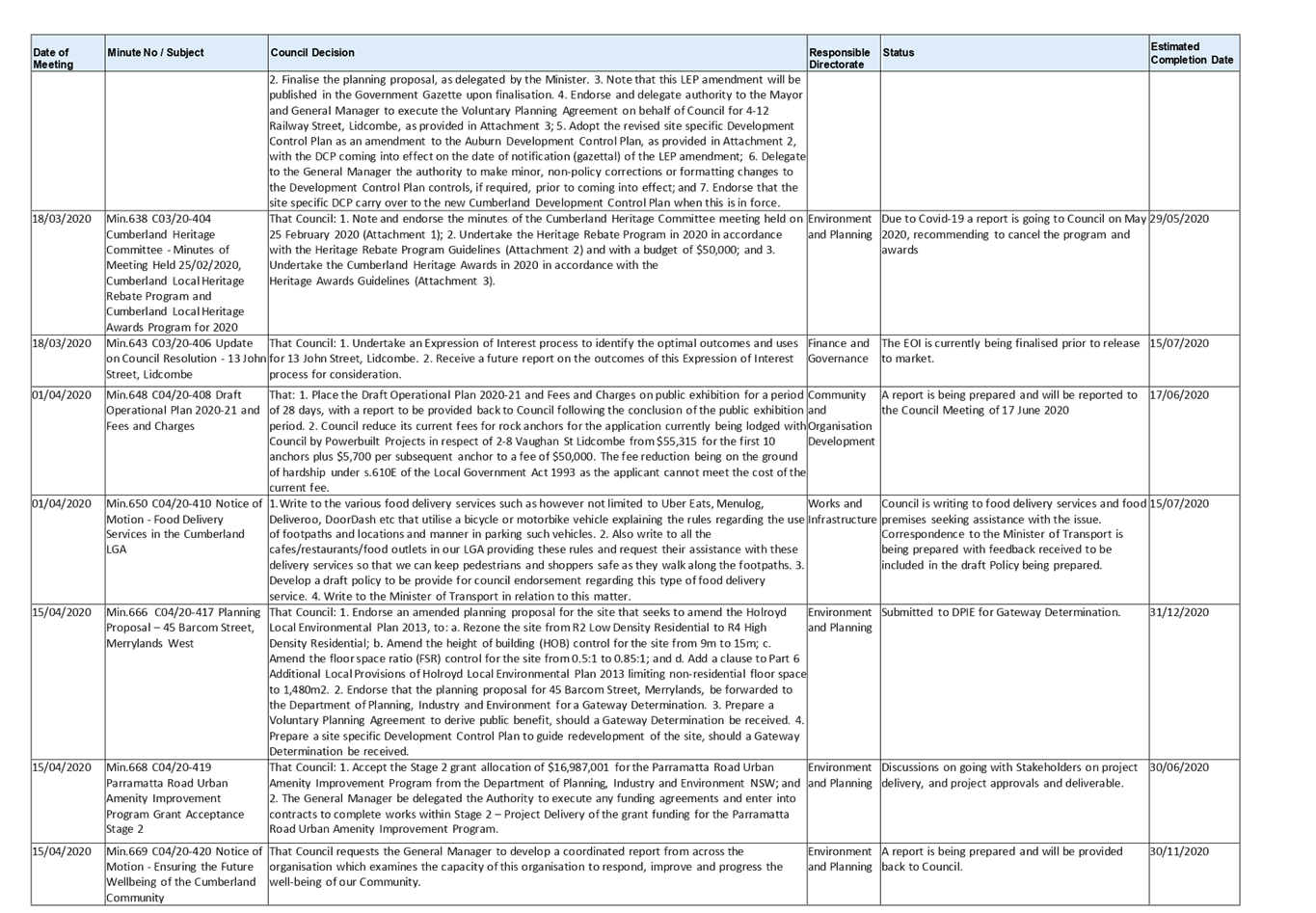Screen dimensions: 1316x913
Task: Click subject 'Min.666 C04/20-417 Planning Proposal'
Action: (183, 629)
